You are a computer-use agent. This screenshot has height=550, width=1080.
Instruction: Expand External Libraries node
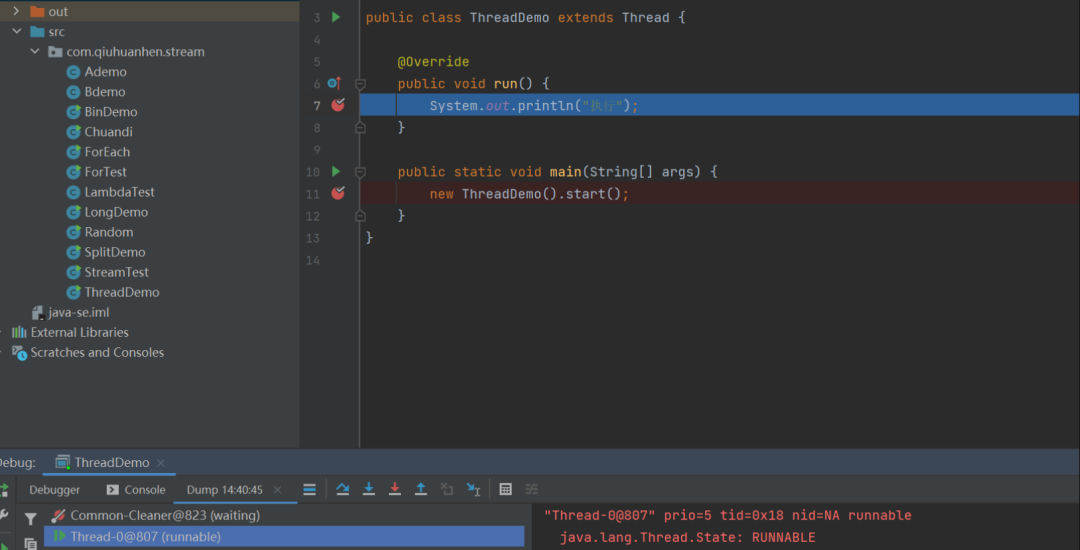point(5,332)
